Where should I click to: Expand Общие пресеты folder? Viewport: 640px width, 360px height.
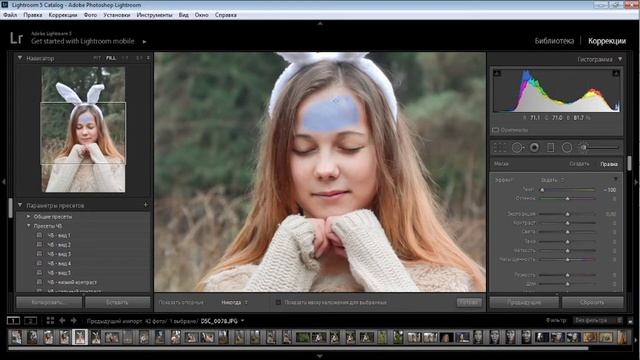[28, 216]
